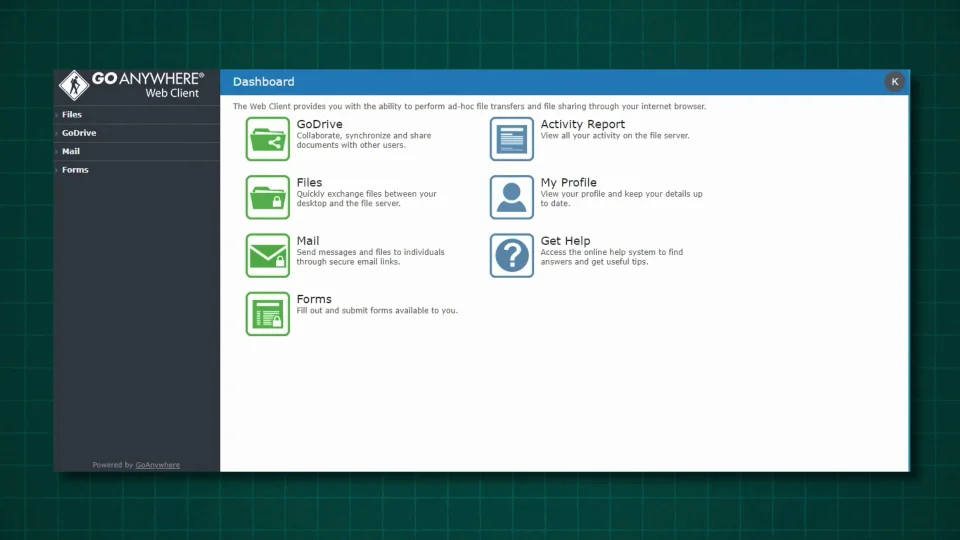Image resolution: width=960 pixels, height=540 pixels.
Task: Follow the GoAnywhere powered-by link
Action: tap(157, 465)
